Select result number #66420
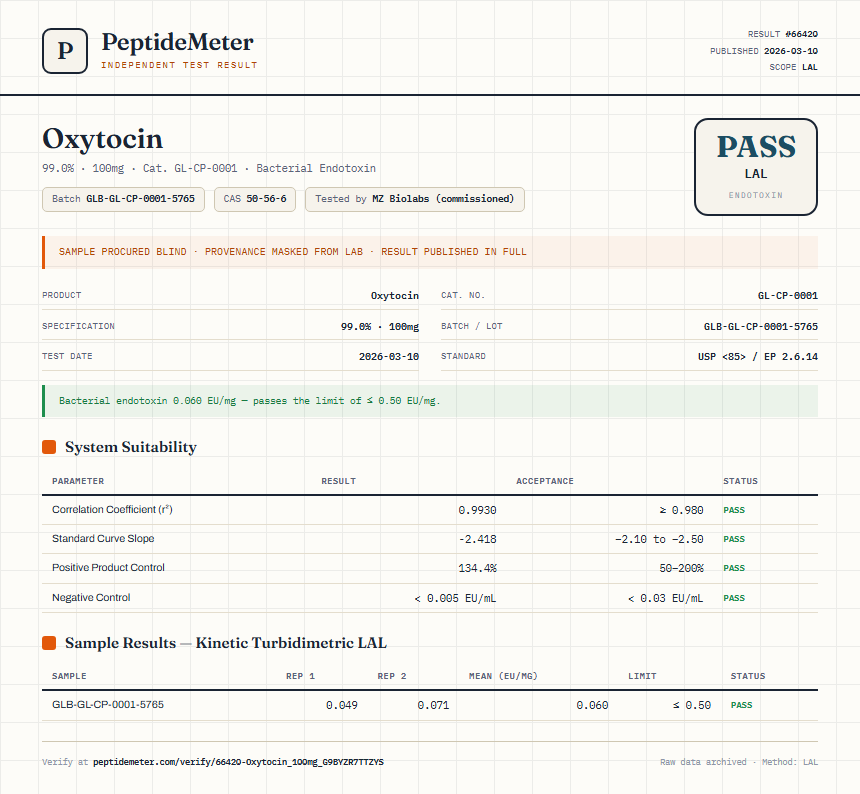860x794 pixels. 801,34
